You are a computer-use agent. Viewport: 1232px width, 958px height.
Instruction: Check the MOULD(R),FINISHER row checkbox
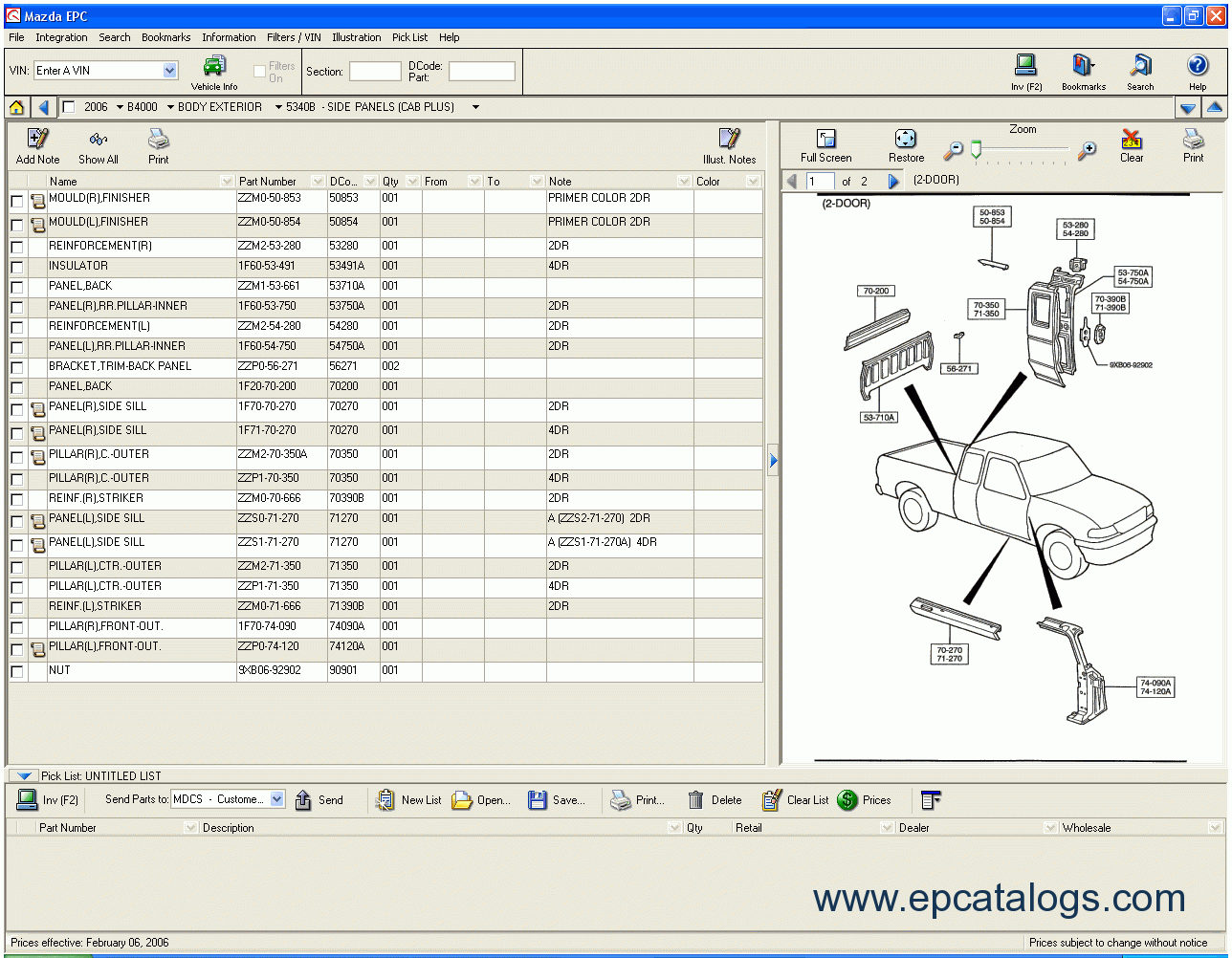pos(17,202)
